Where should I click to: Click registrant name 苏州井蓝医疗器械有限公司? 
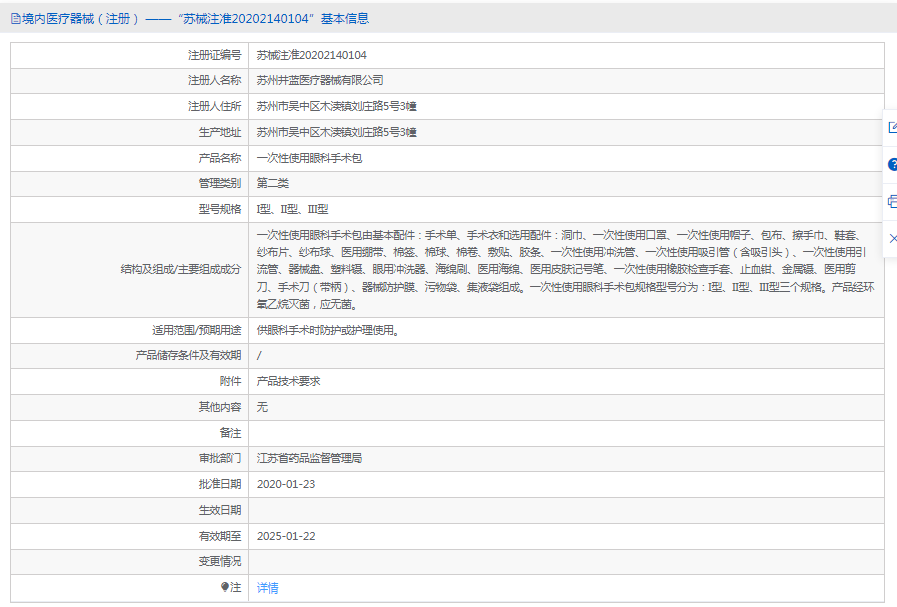[320, 80]
